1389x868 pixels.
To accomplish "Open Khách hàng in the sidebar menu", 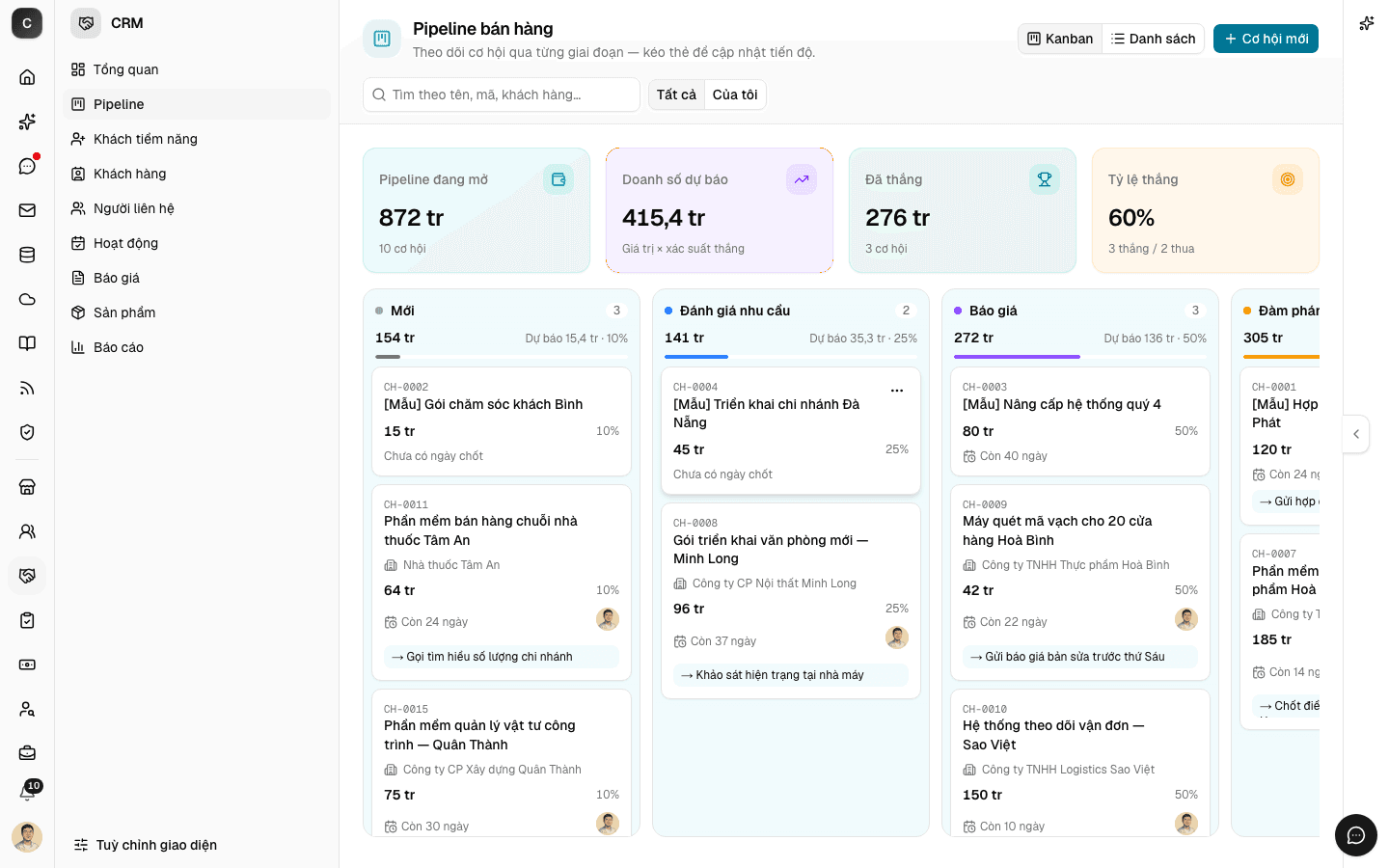I will pyautogui.click(x=197, y=174).
